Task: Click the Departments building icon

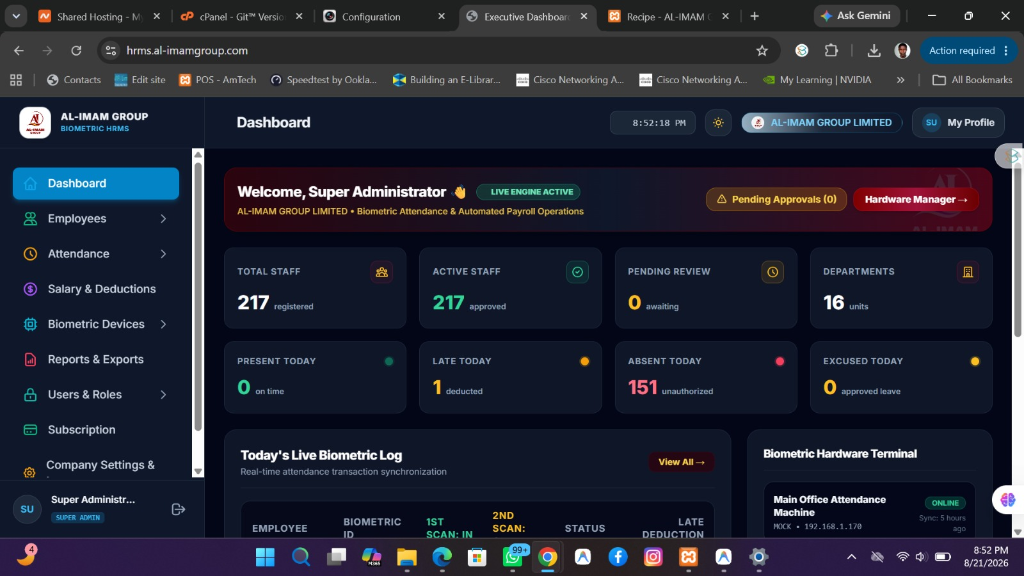Action: 968,272
